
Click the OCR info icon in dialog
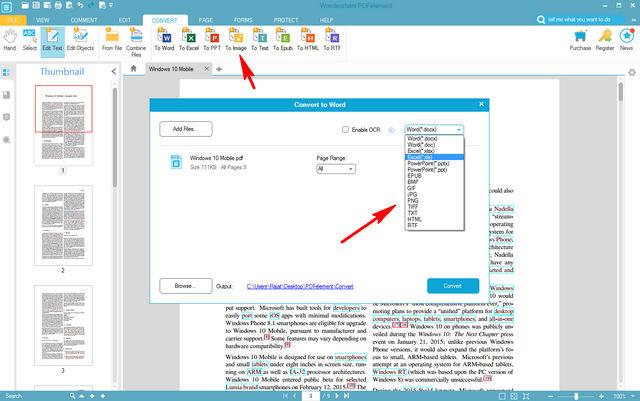(391, 130)
